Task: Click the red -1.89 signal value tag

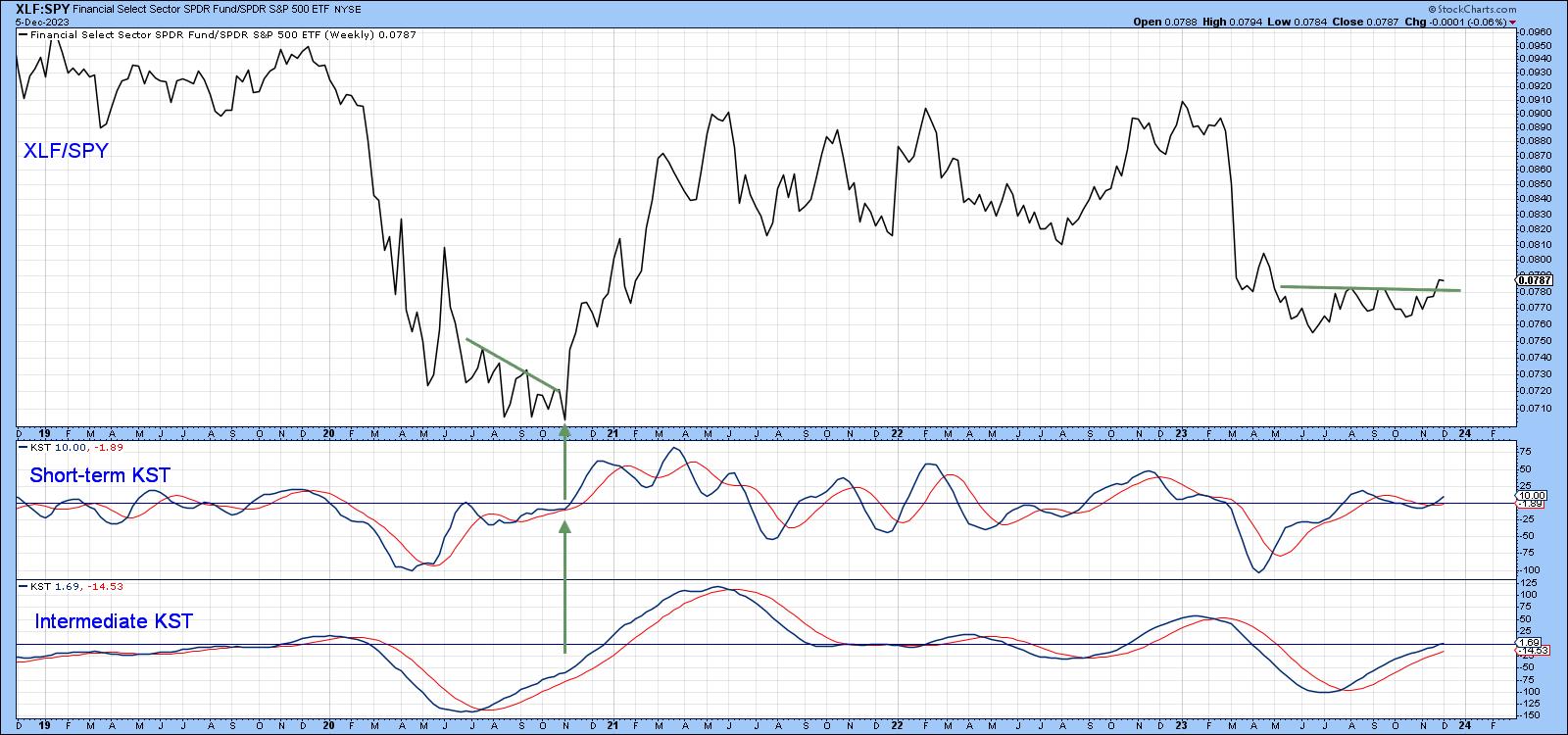Action: [1532, 504]
